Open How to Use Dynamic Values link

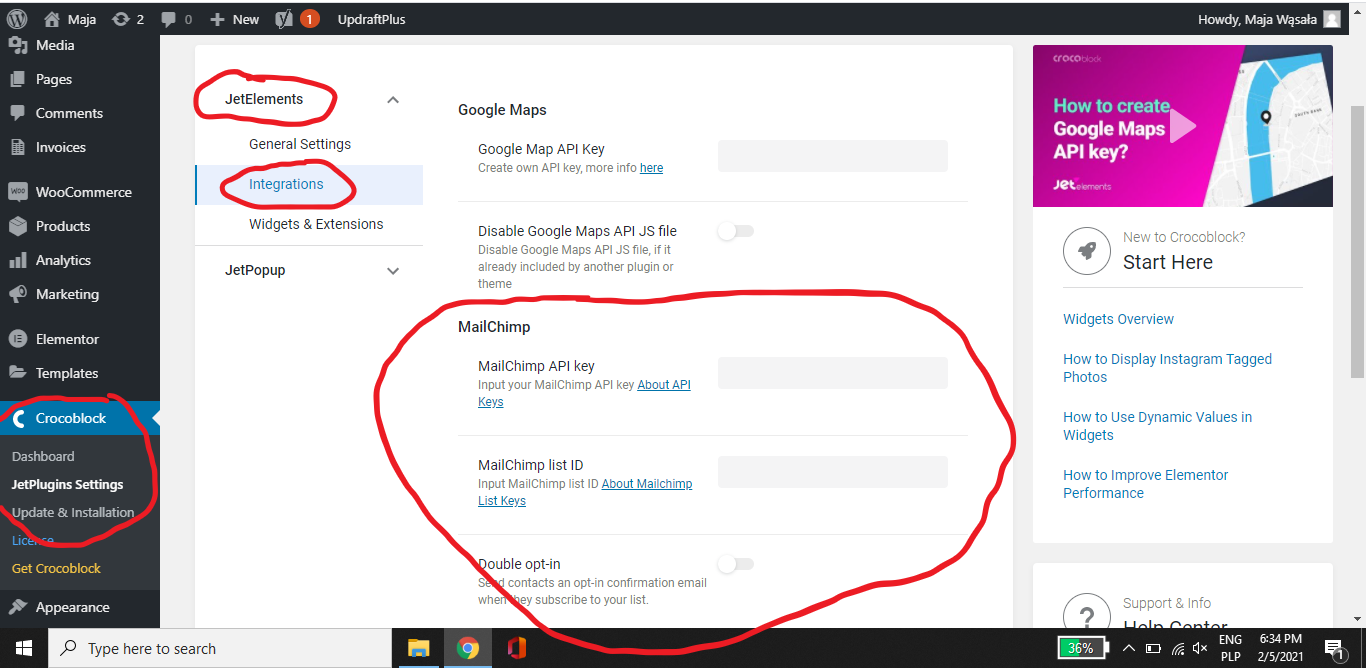1157,426
